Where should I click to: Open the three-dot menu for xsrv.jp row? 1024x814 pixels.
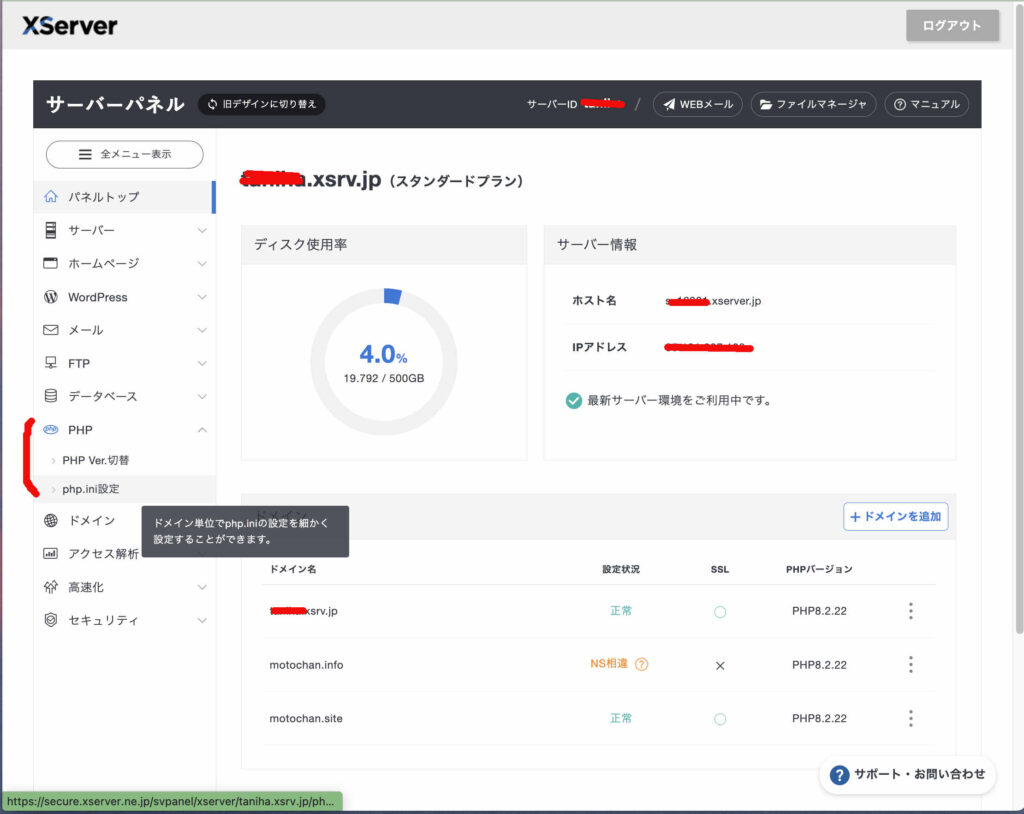pos(910,611)
